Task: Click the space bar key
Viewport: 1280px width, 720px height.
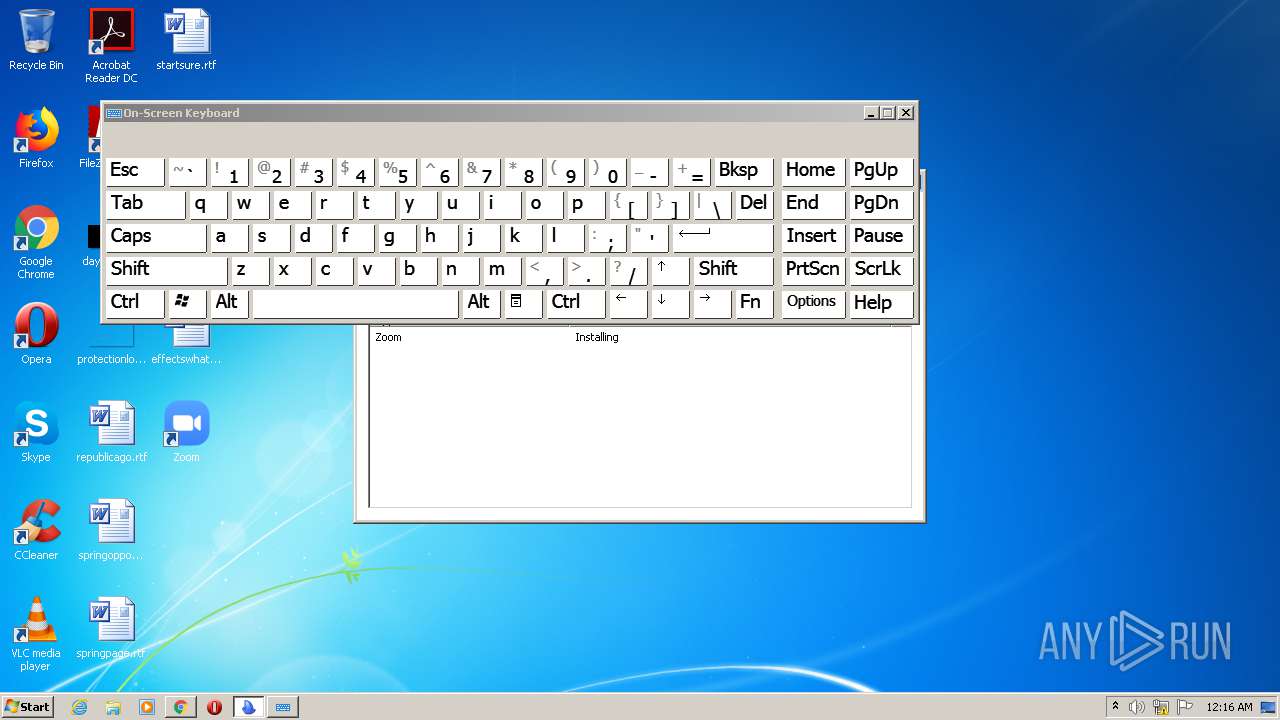Action: tap(355, 302)
